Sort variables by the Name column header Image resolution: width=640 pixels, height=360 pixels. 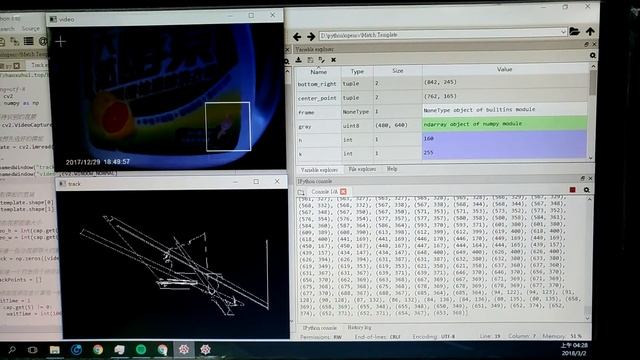318,71
